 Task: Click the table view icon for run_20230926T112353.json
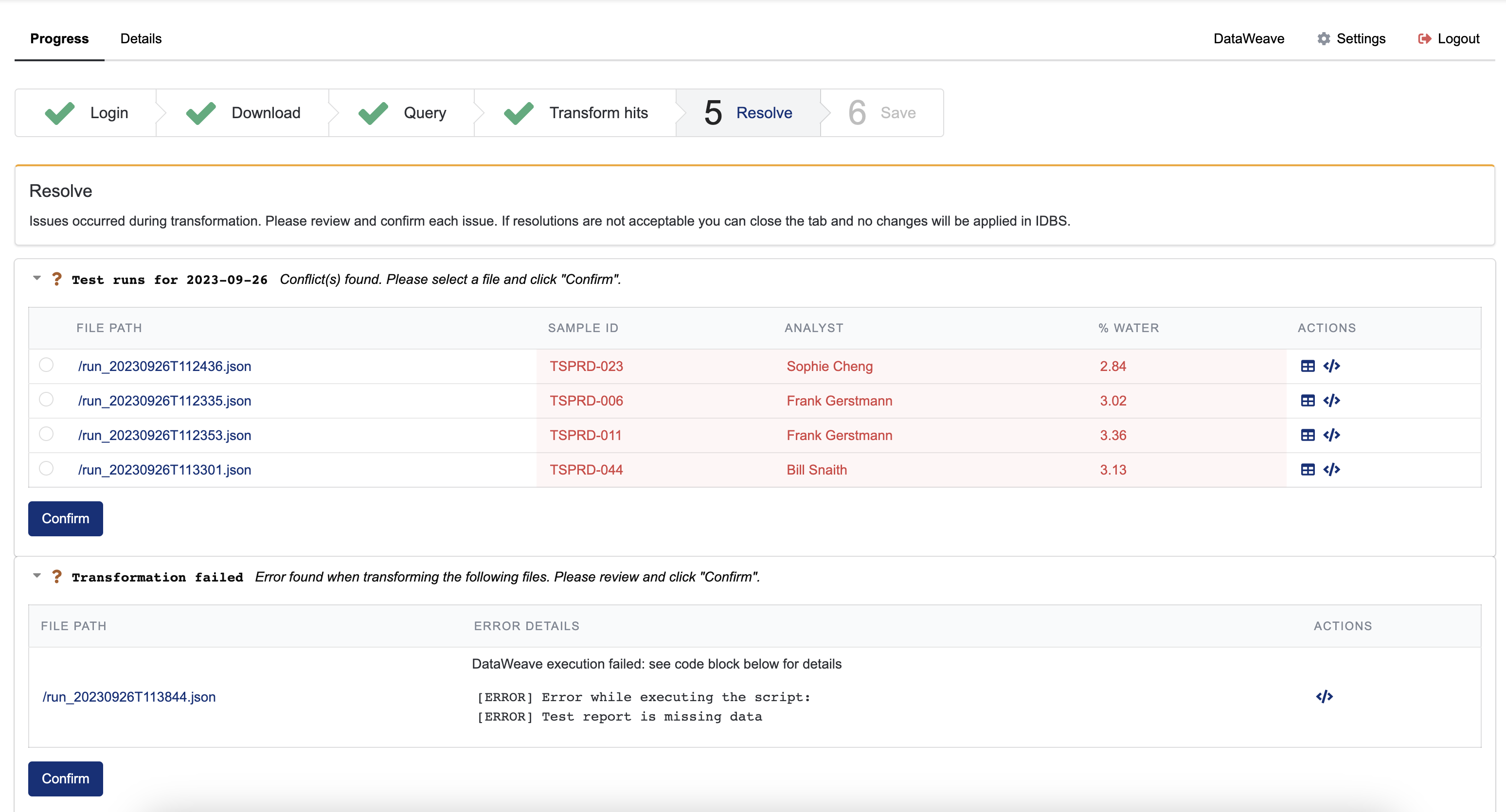click(1308, 434)
